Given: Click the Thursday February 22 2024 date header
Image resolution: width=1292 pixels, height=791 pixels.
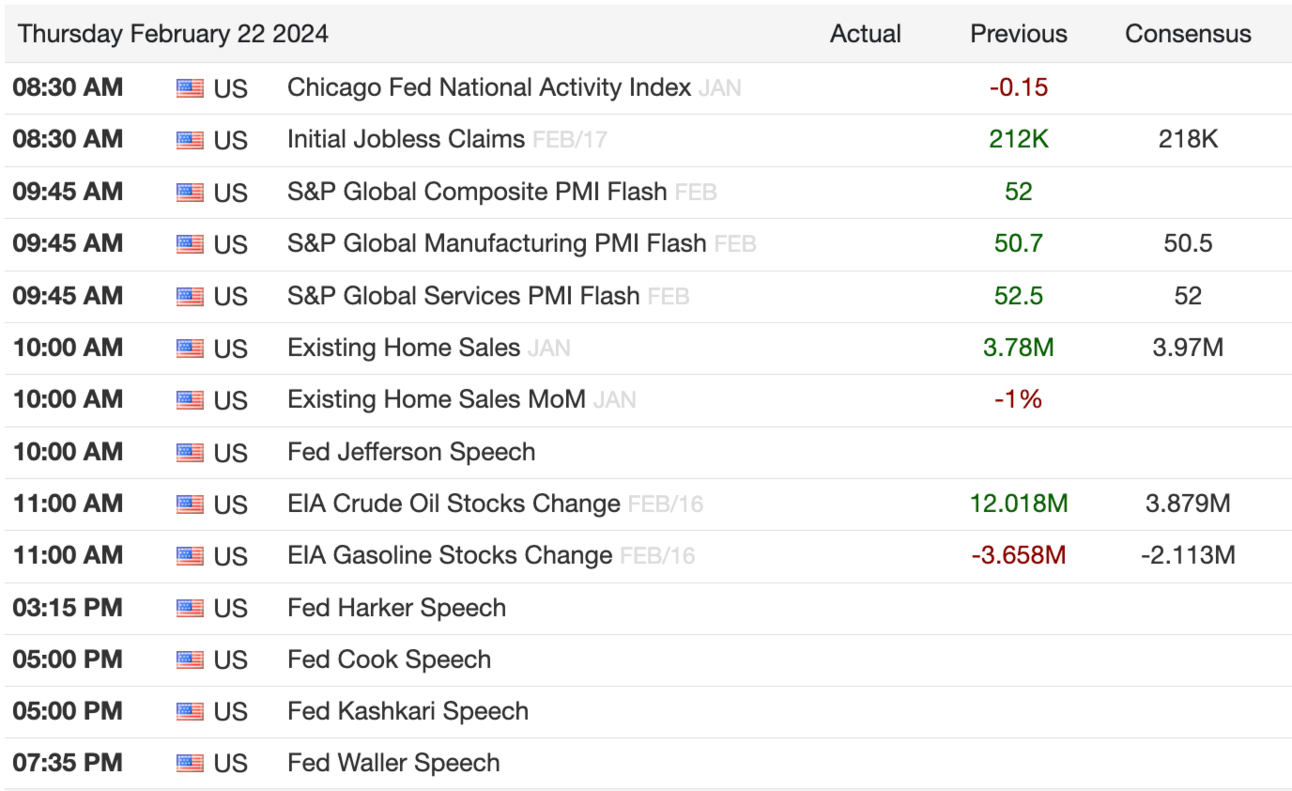Looking at the screenshot, I should pyautogui.click(x=173, y=34).
